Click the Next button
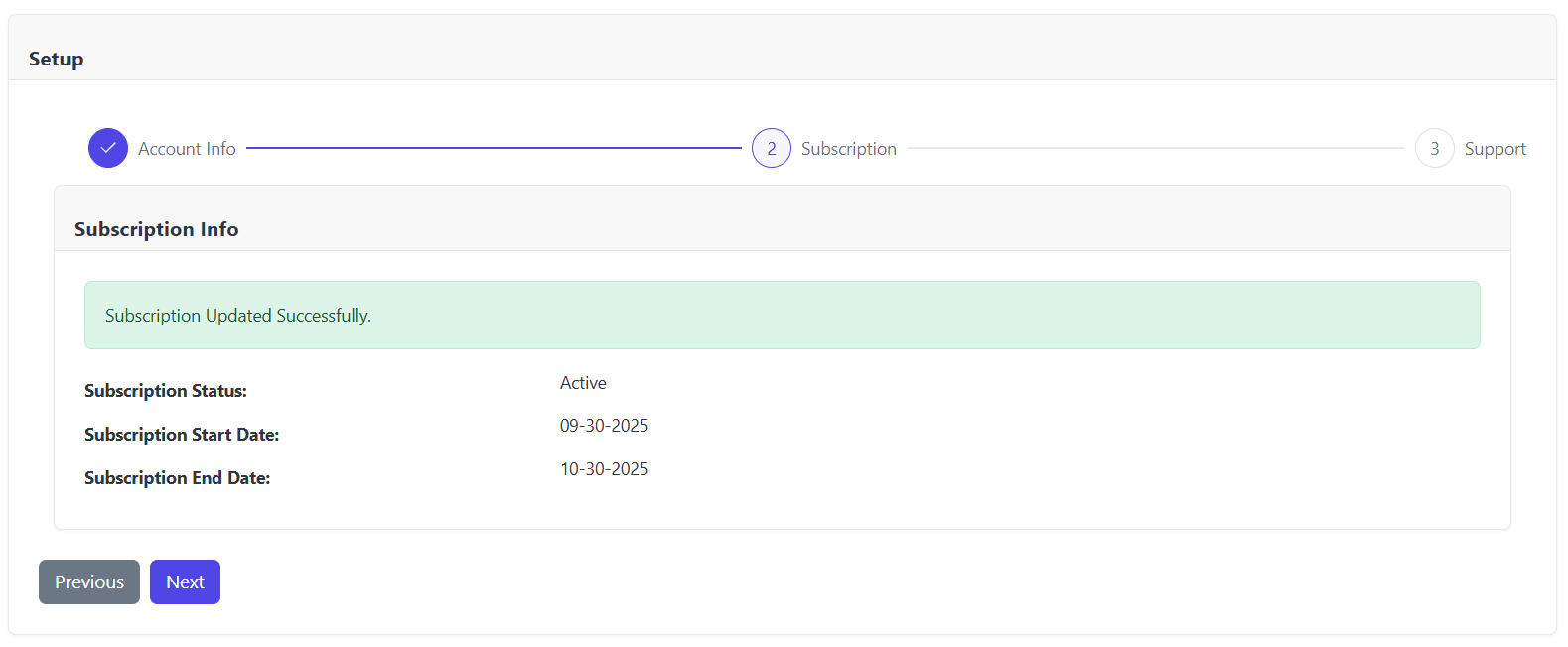The height and width of the screenshot is (647, 1568). pos(185,582)
